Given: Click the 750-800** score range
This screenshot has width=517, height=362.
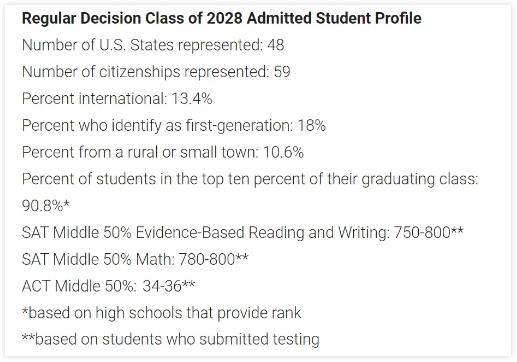Looking at the screenshot, I should pos(429,232).
